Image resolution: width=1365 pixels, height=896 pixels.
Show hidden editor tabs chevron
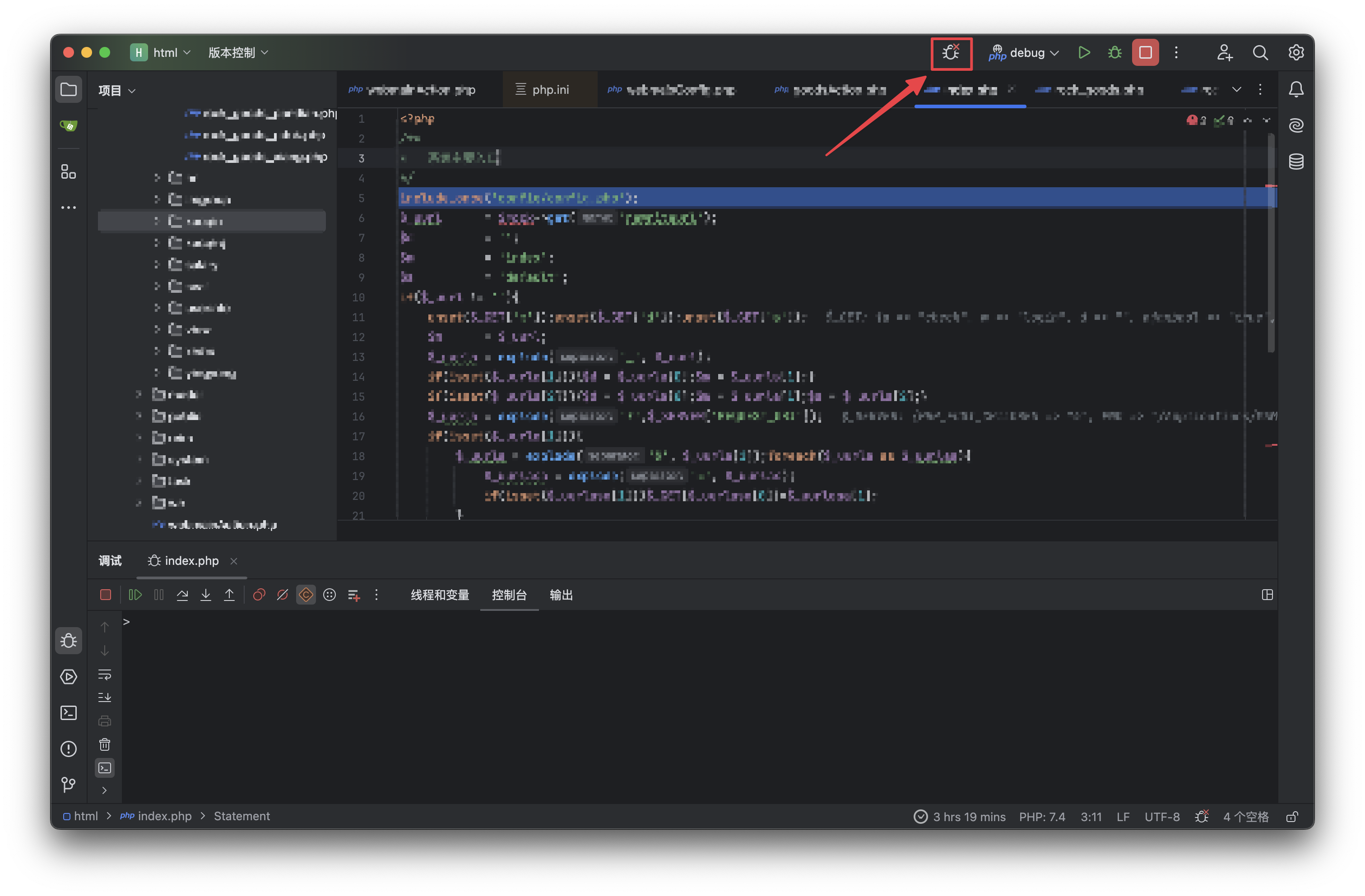1236,89
